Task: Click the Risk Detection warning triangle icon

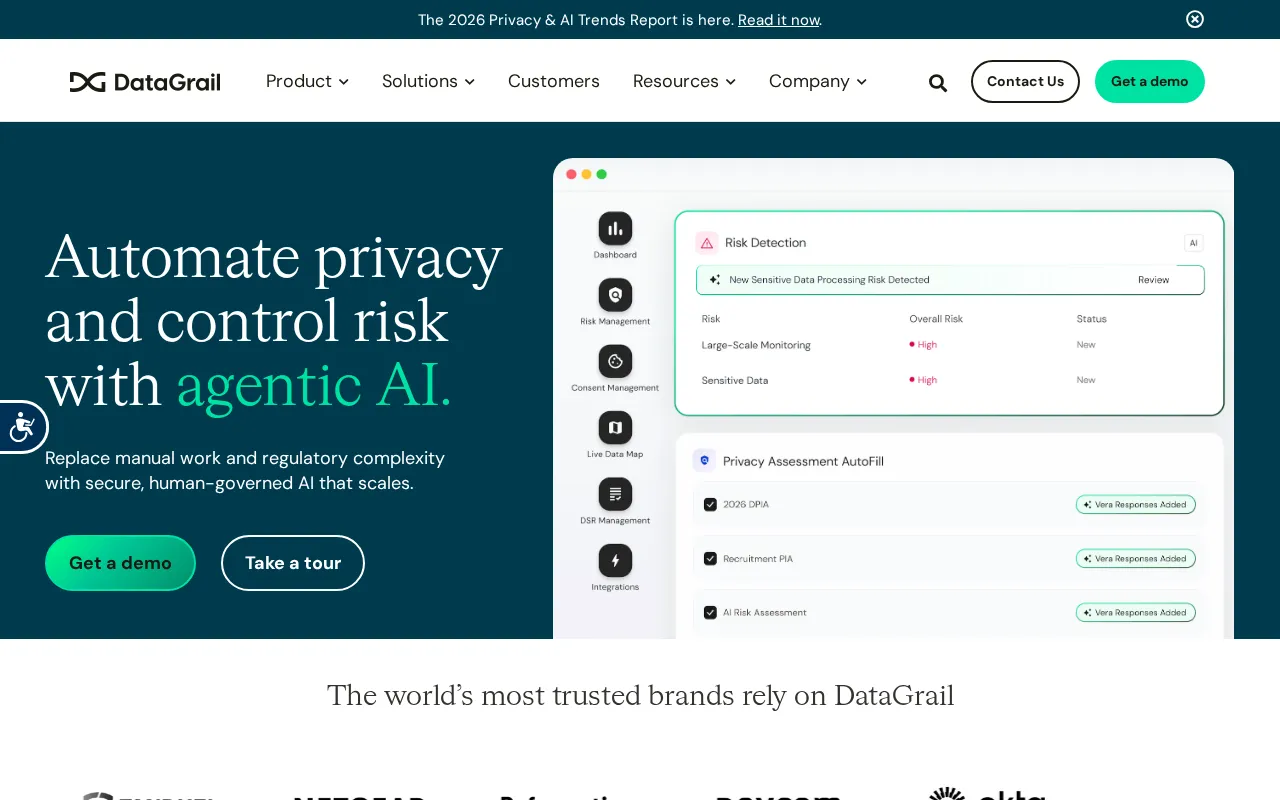Action: (x=707, y=243)
